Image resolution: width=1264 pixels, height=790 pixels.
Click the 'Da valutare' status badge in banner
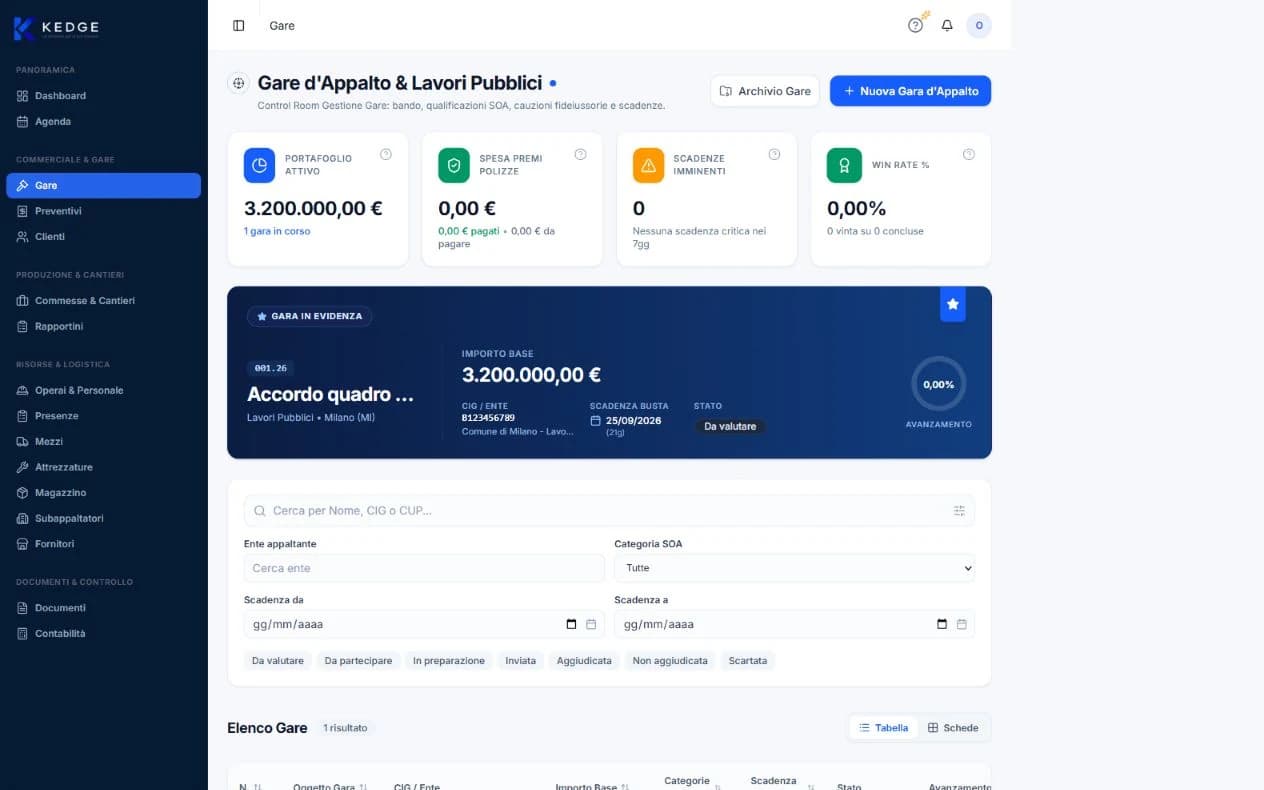click(730, 426)
